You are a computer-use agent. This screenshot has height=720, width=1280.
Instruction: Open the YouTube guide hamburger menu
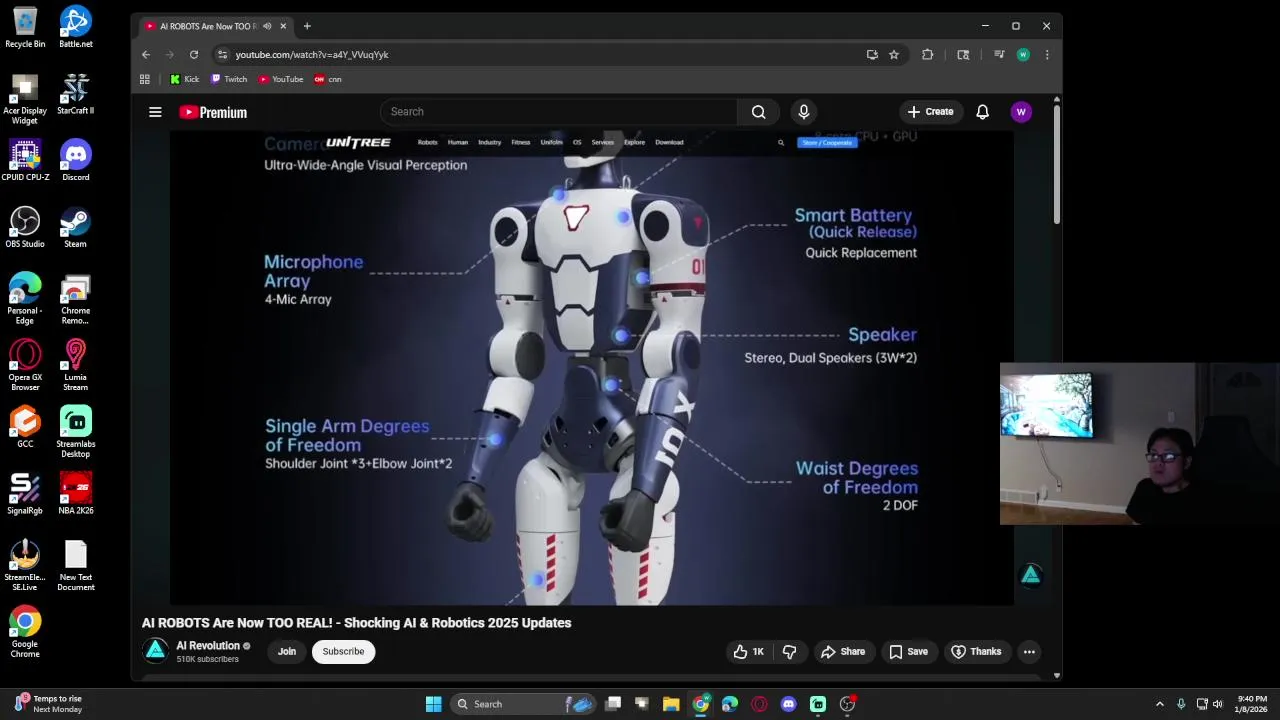pos(155,112)
